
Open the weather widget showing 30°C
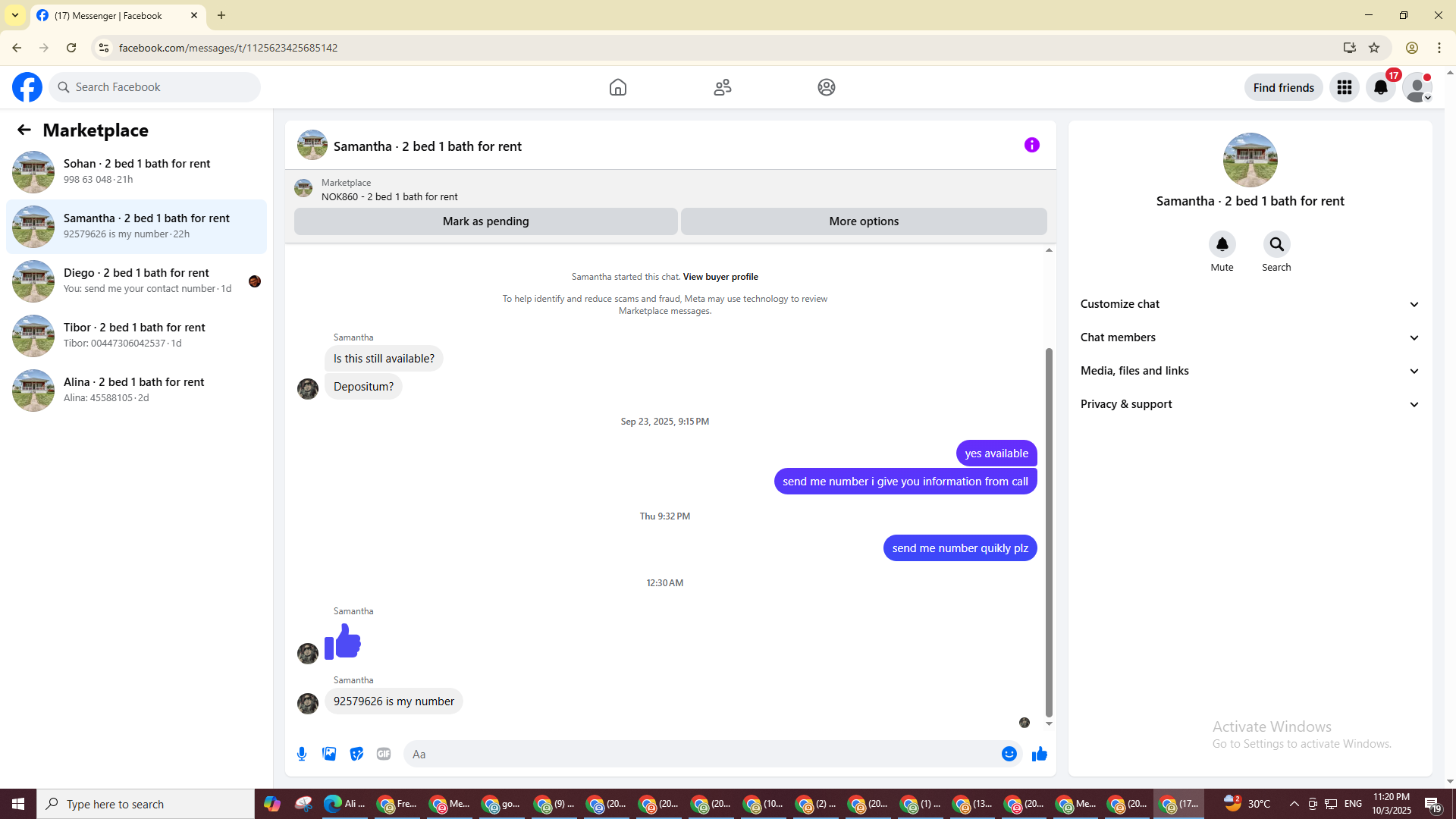[1247, 804]
